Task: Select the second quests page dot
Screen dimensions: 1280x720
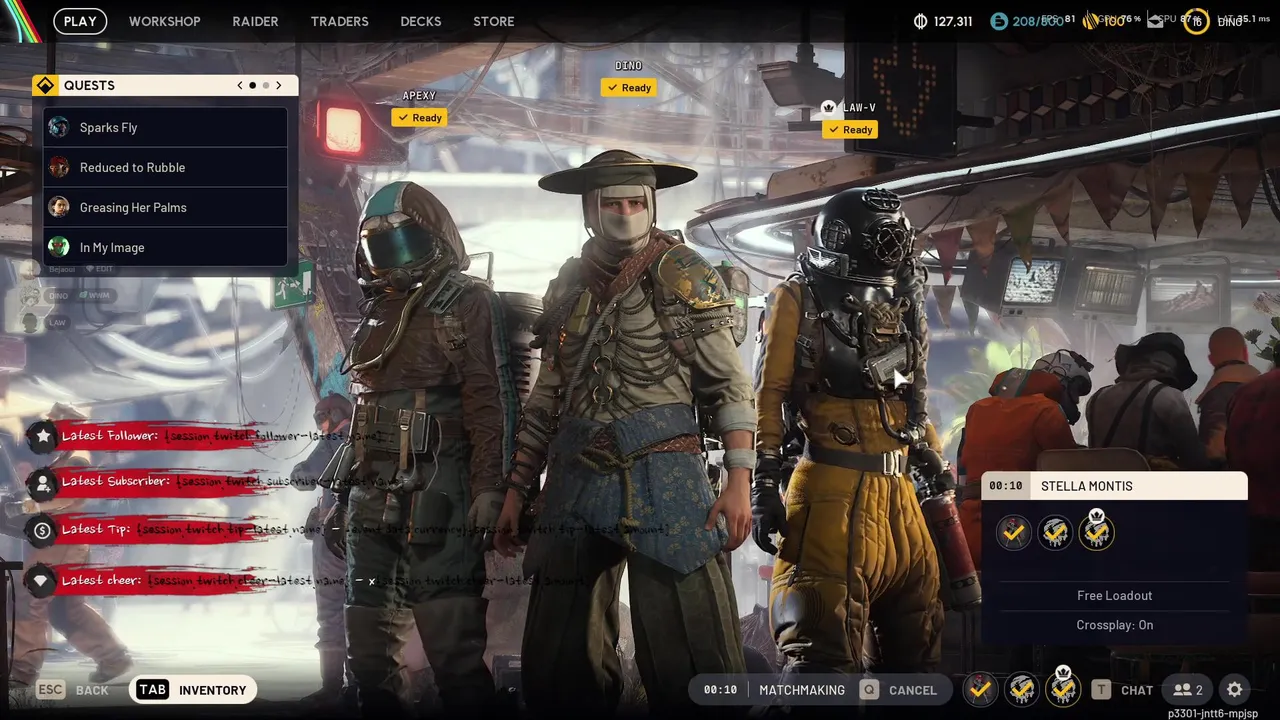Action: pos(265,85)
